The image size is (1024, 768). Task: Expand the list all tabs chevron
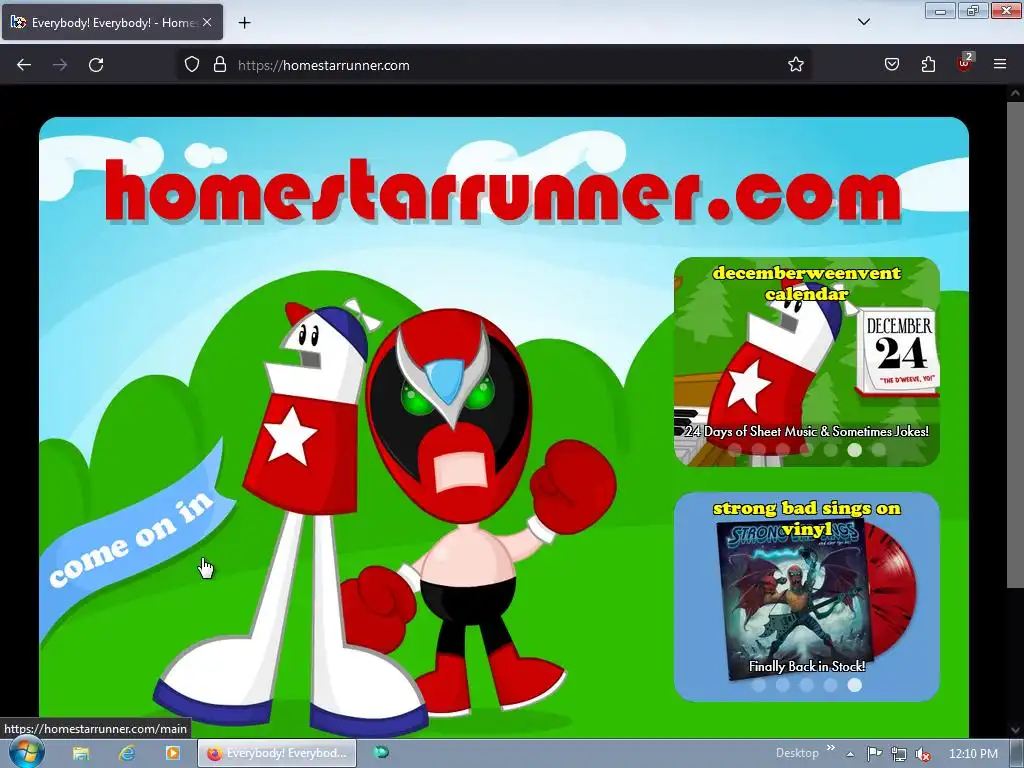tap(864, 22)
